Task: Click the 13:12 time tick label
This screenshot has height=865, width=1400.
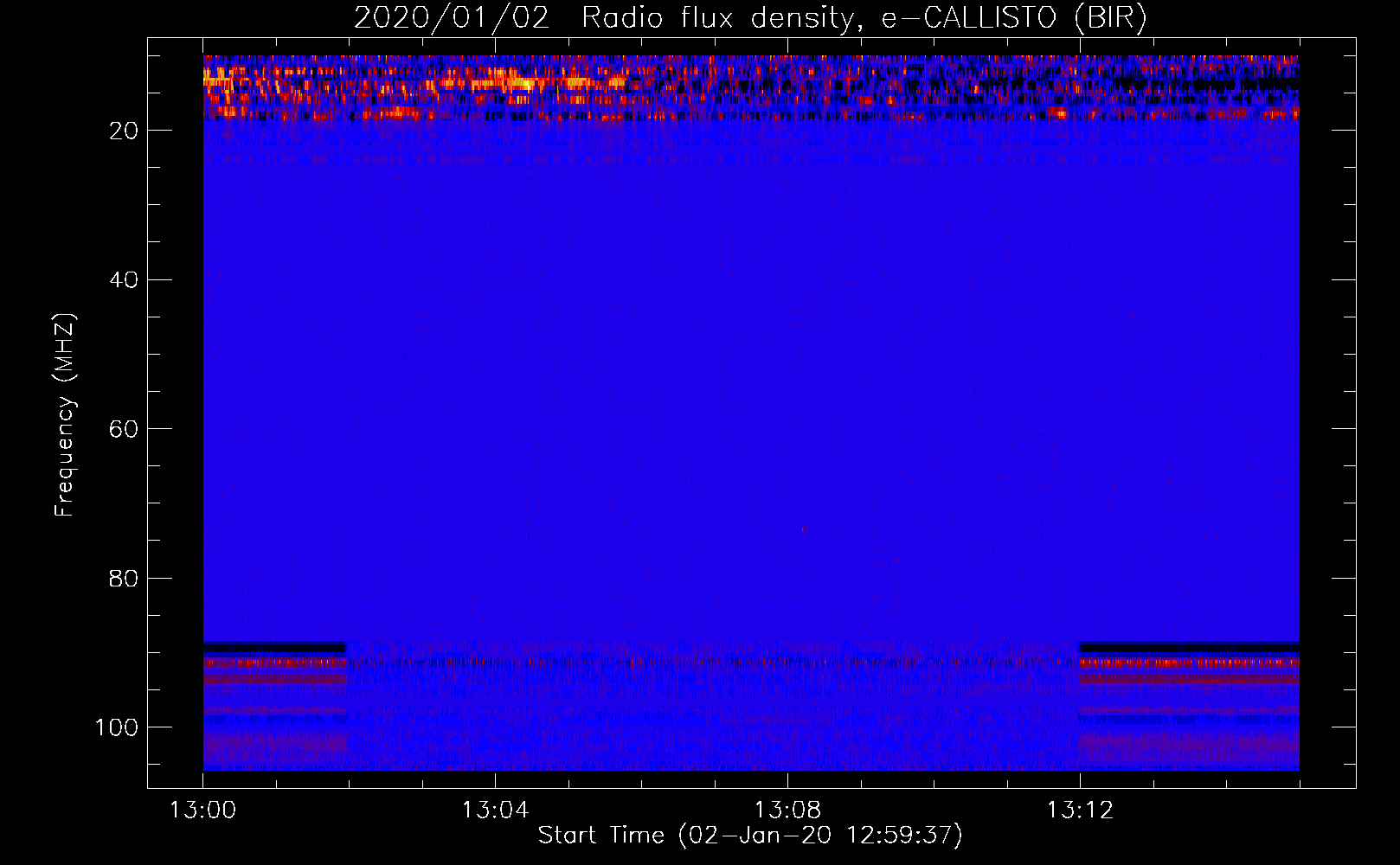Action: point(1080,811)
